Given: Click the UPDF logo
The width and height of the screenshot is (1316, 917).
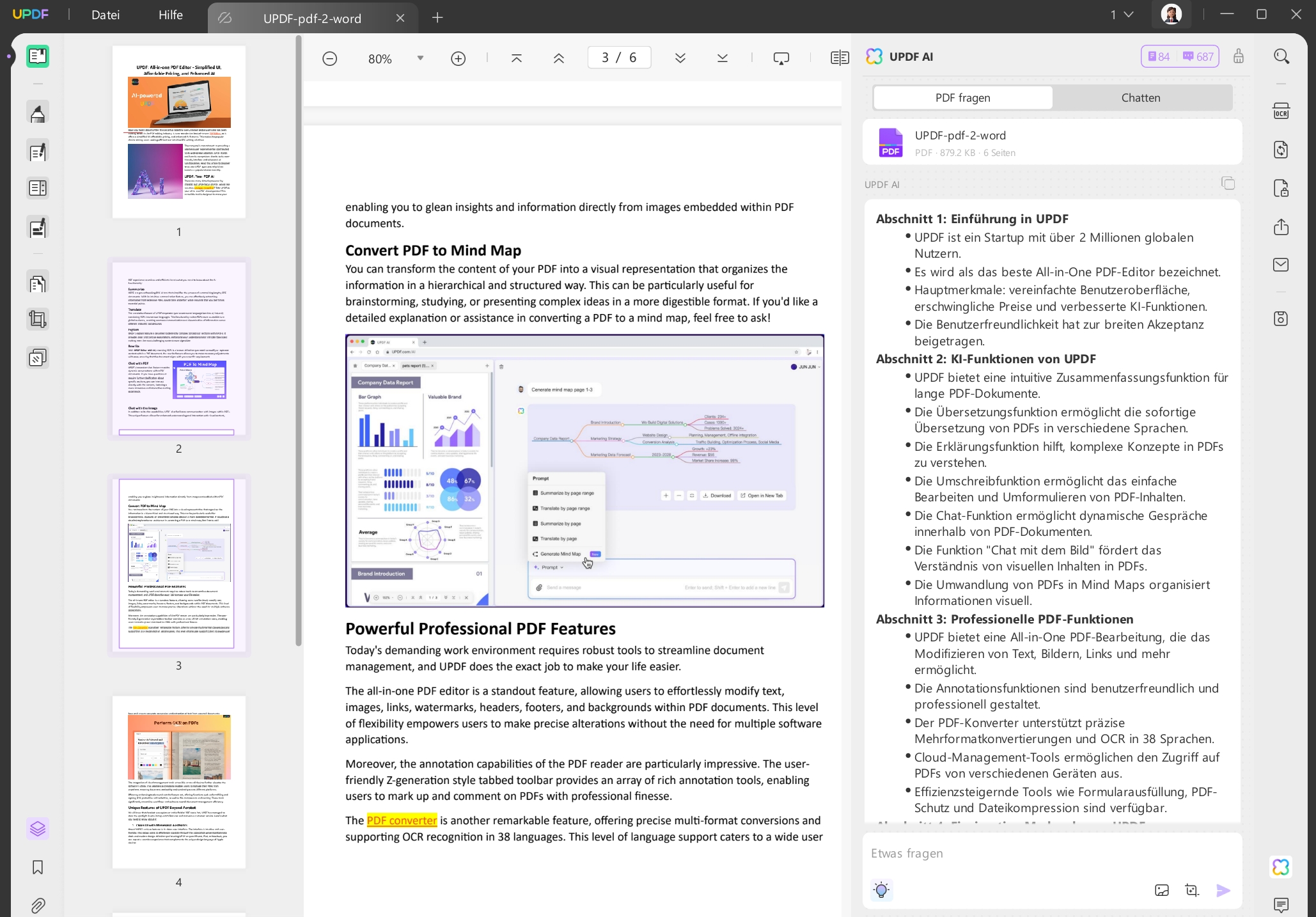Looking at the screenshot, I should click(30, 14).
